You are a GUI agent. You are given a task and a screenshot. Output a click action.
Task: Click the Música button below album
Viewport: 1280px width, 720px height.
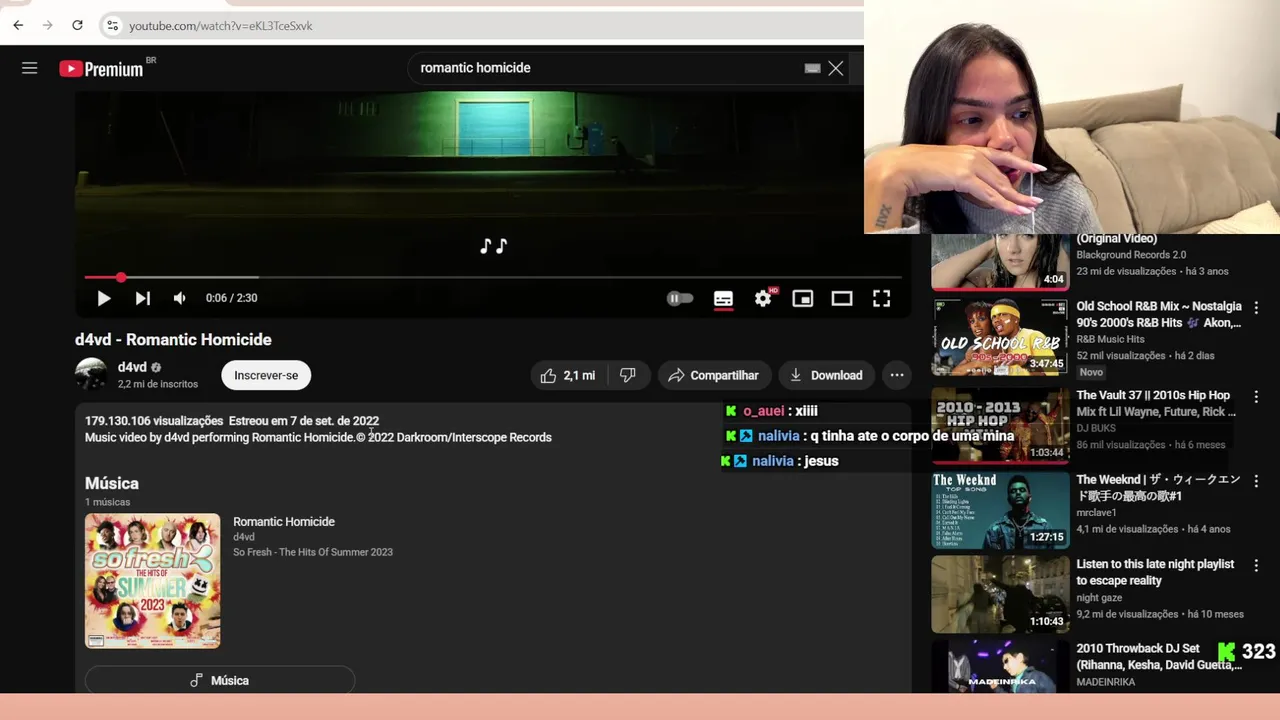[220, 680]
